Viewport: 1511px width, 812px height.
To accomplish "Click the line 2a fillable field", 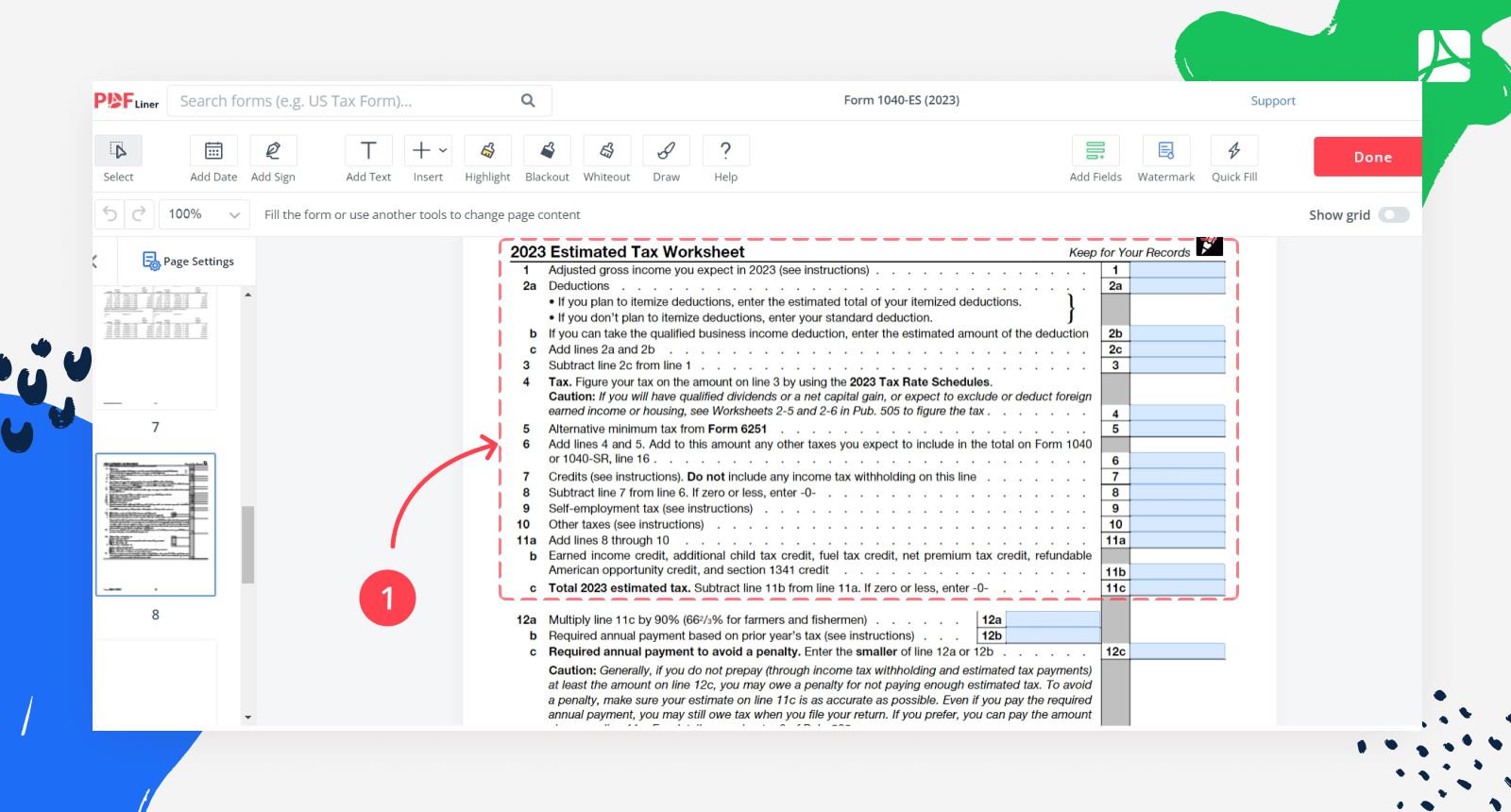I will (x=1178, y=286).
